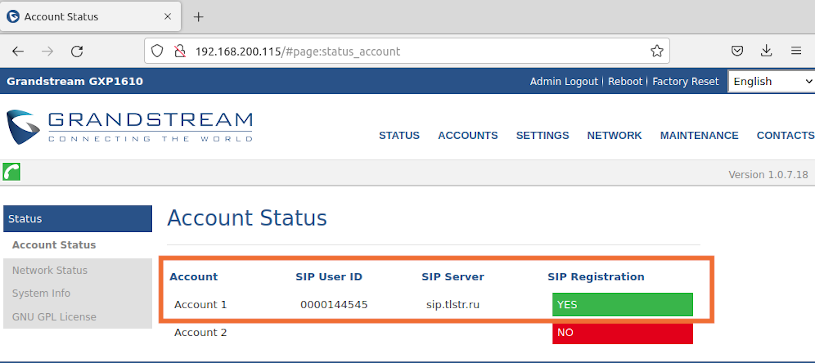Click the Version 1.0.7.18 text
The width and height of the screenshot is (815, 363).
768,175
